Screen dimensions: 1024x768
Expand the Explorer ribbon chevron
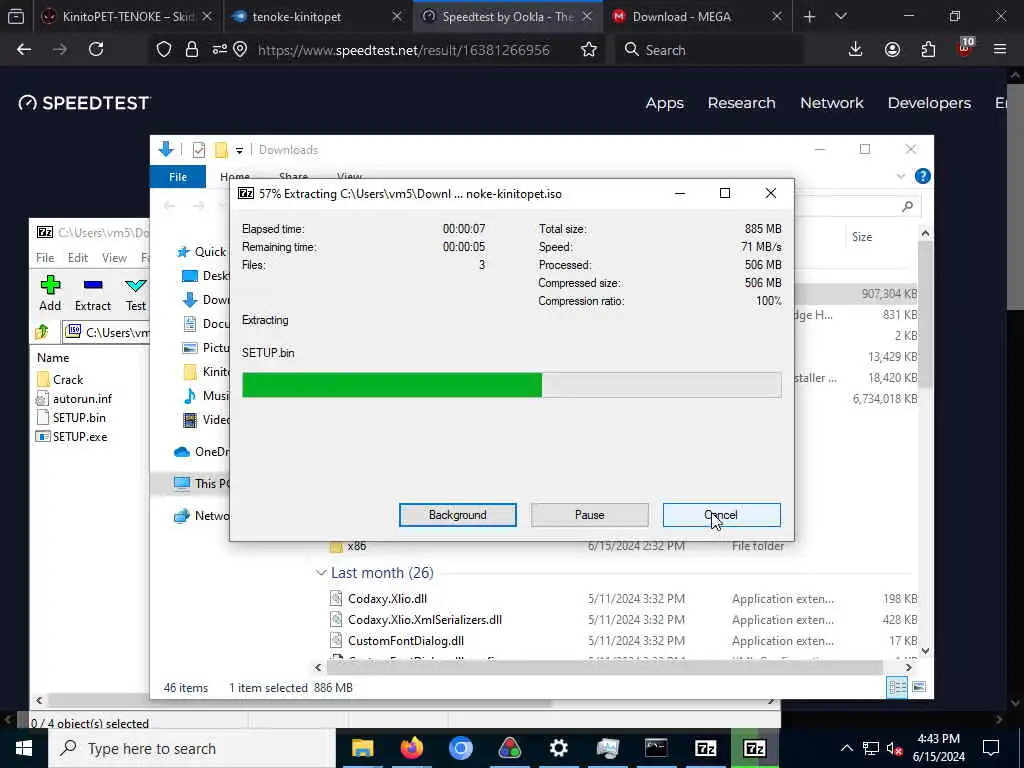click(x=901, y=176)
